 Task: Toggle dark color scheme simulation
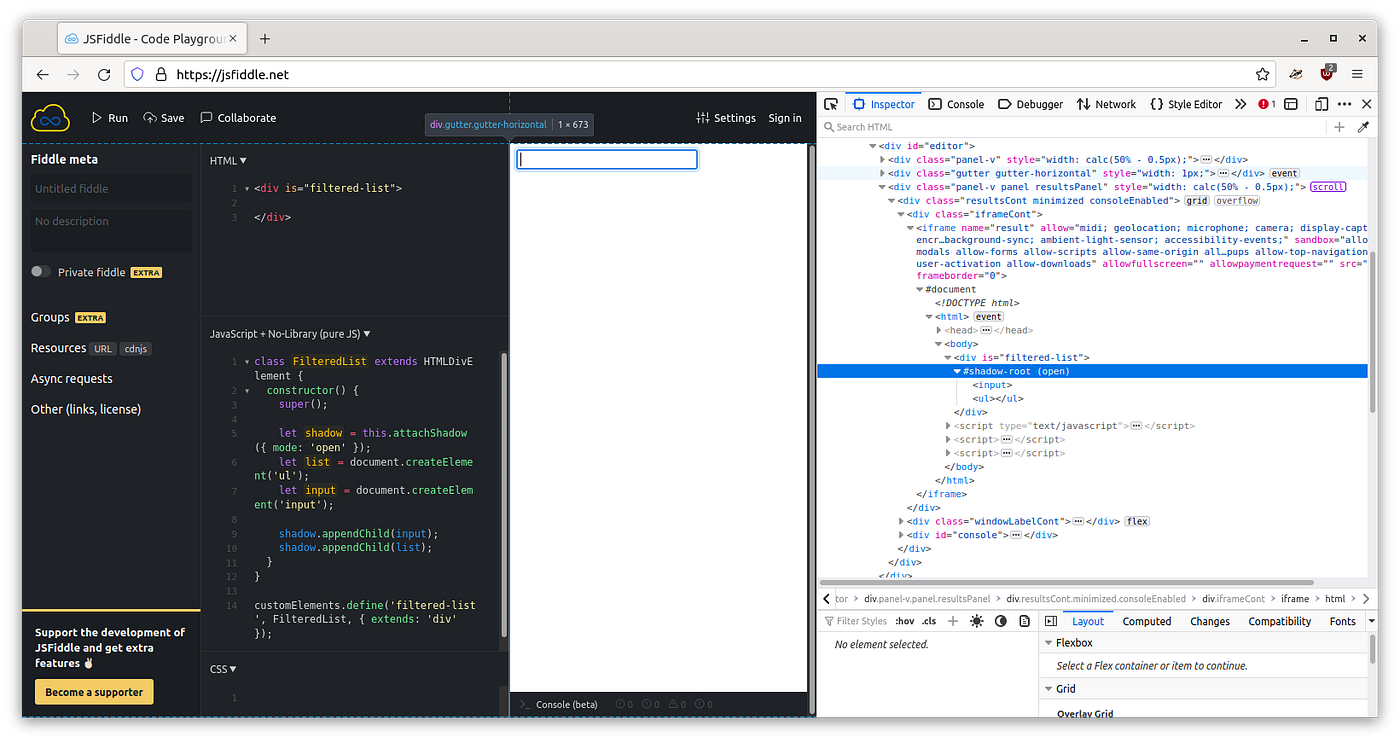coord(1001,621)
